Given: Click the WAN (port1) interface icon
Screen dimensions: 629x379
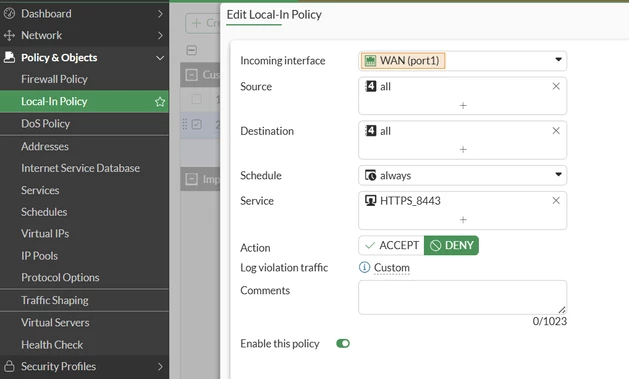Looking at the screenshot, I should pos(370,61).
